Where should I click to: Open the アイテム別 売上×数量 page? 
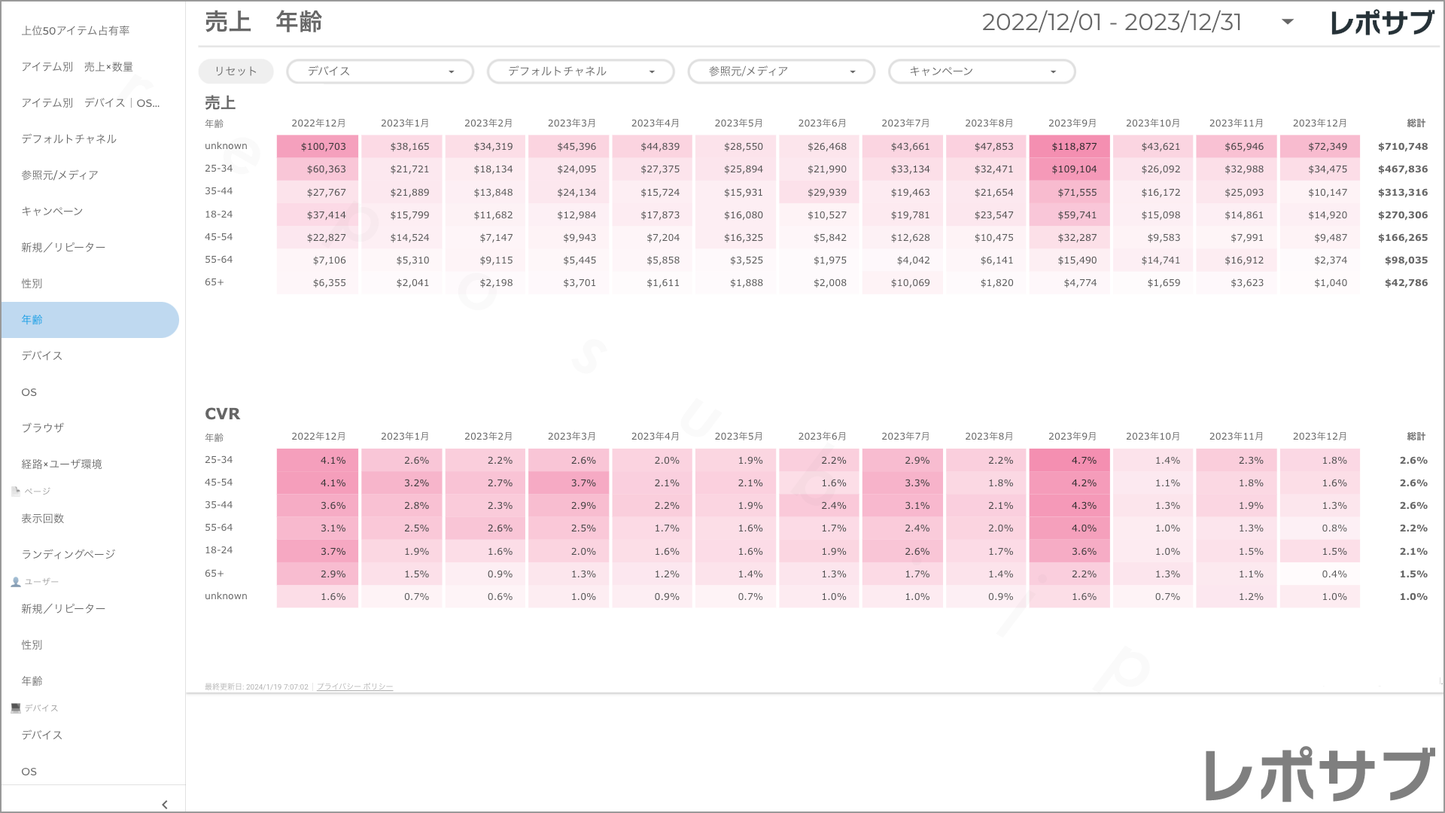[x=78, y=67]
